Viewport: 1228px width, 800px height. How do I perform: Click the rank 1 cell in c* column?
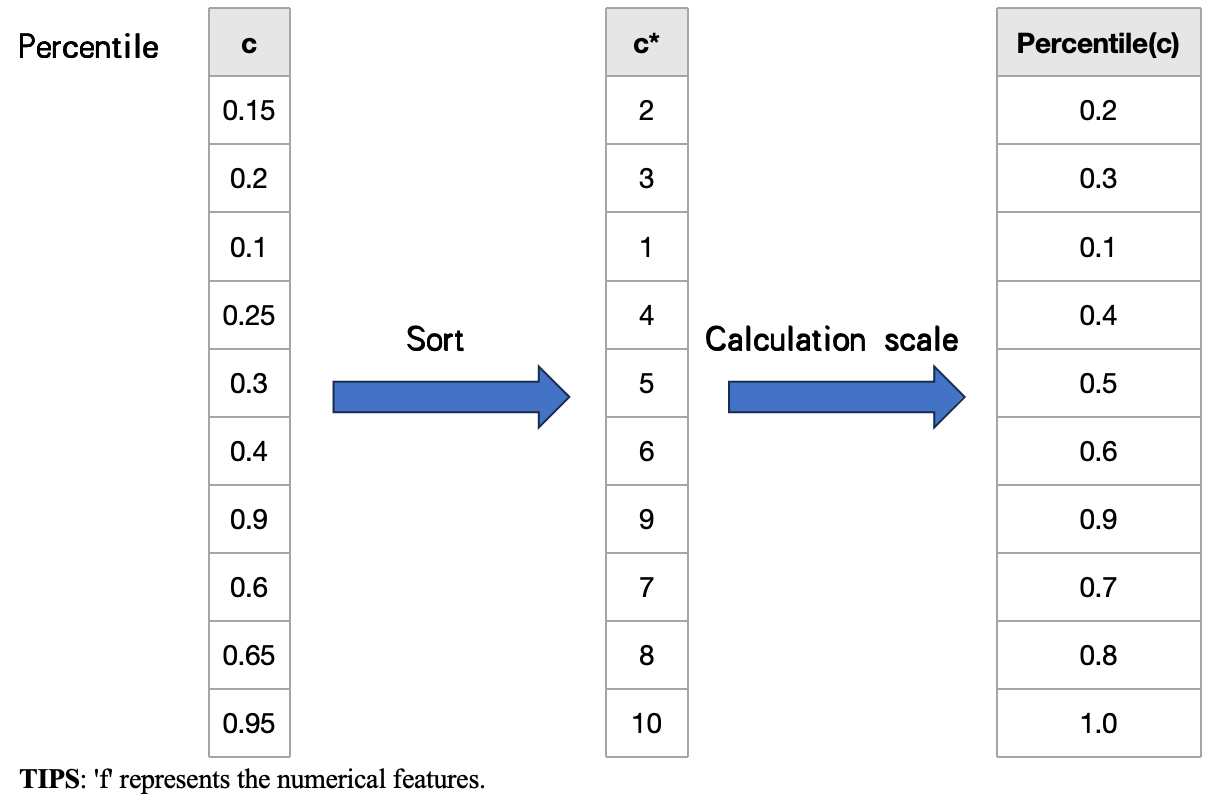646,247
